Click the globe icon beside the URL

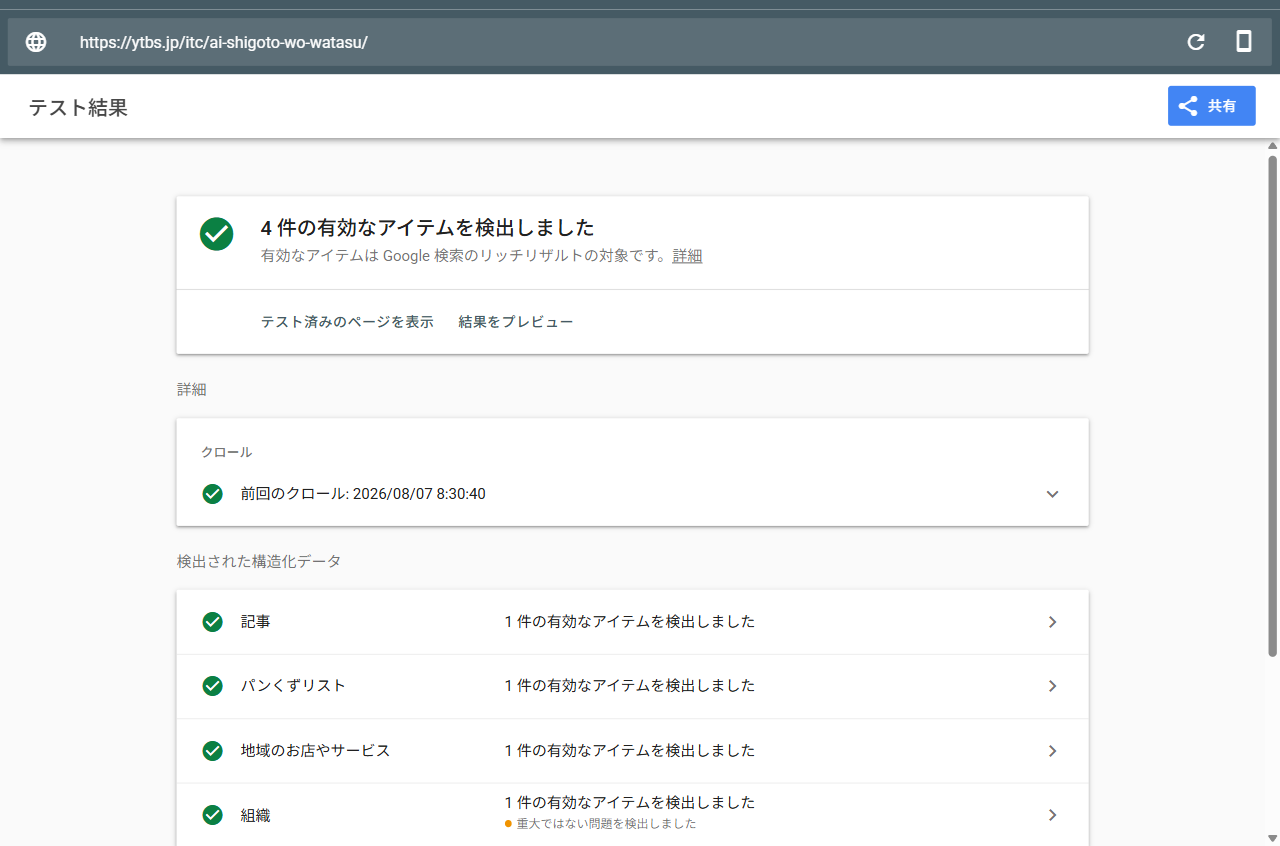click(36, 42)
